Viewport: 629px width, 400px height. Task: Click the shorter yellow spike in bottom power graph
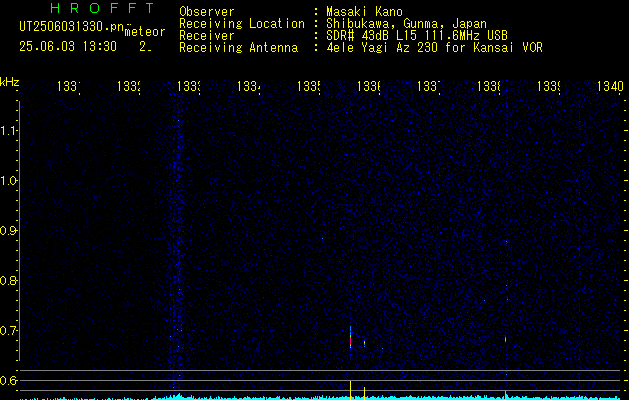click(364, 393)
